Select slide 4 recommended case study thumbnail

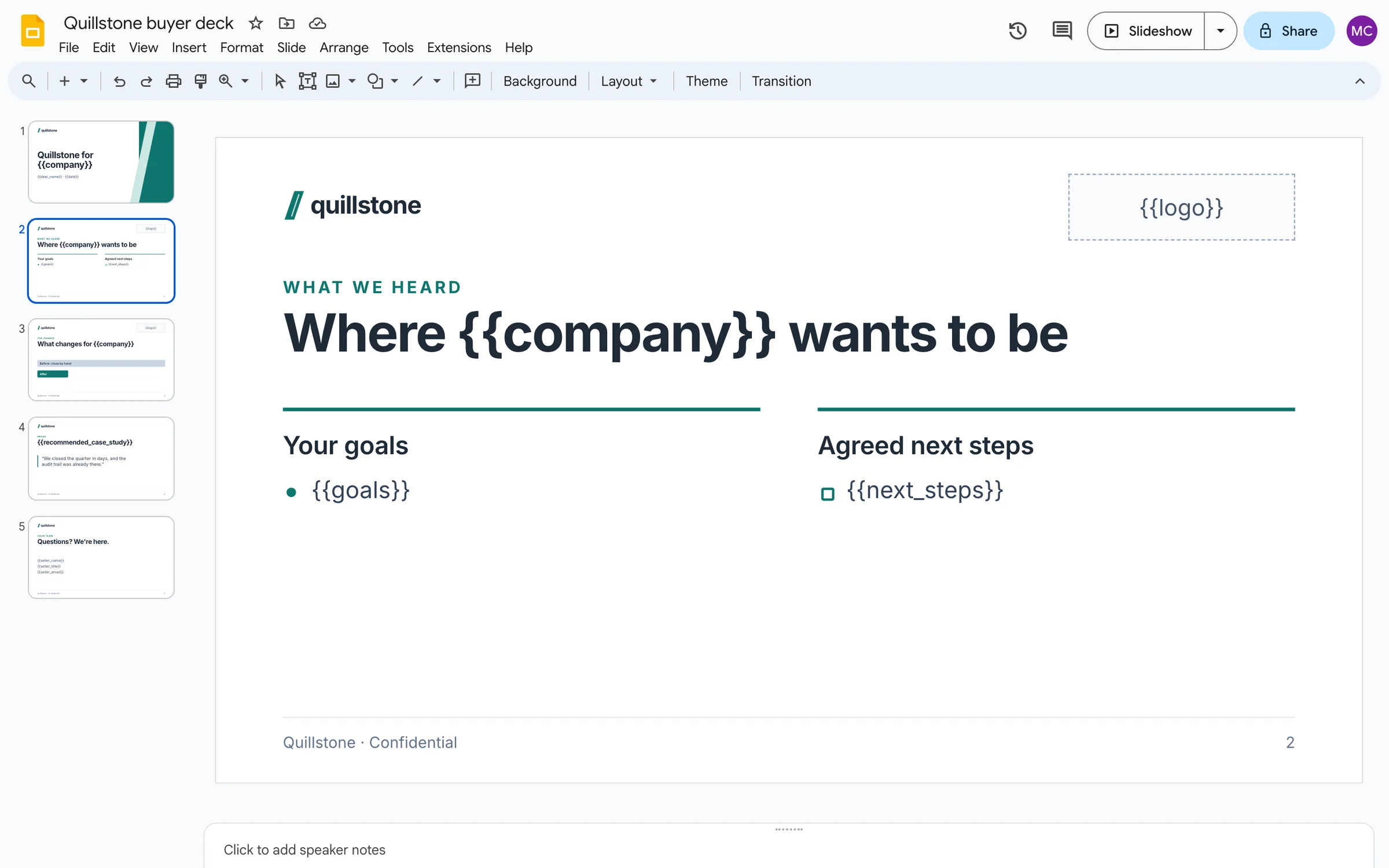101,458
